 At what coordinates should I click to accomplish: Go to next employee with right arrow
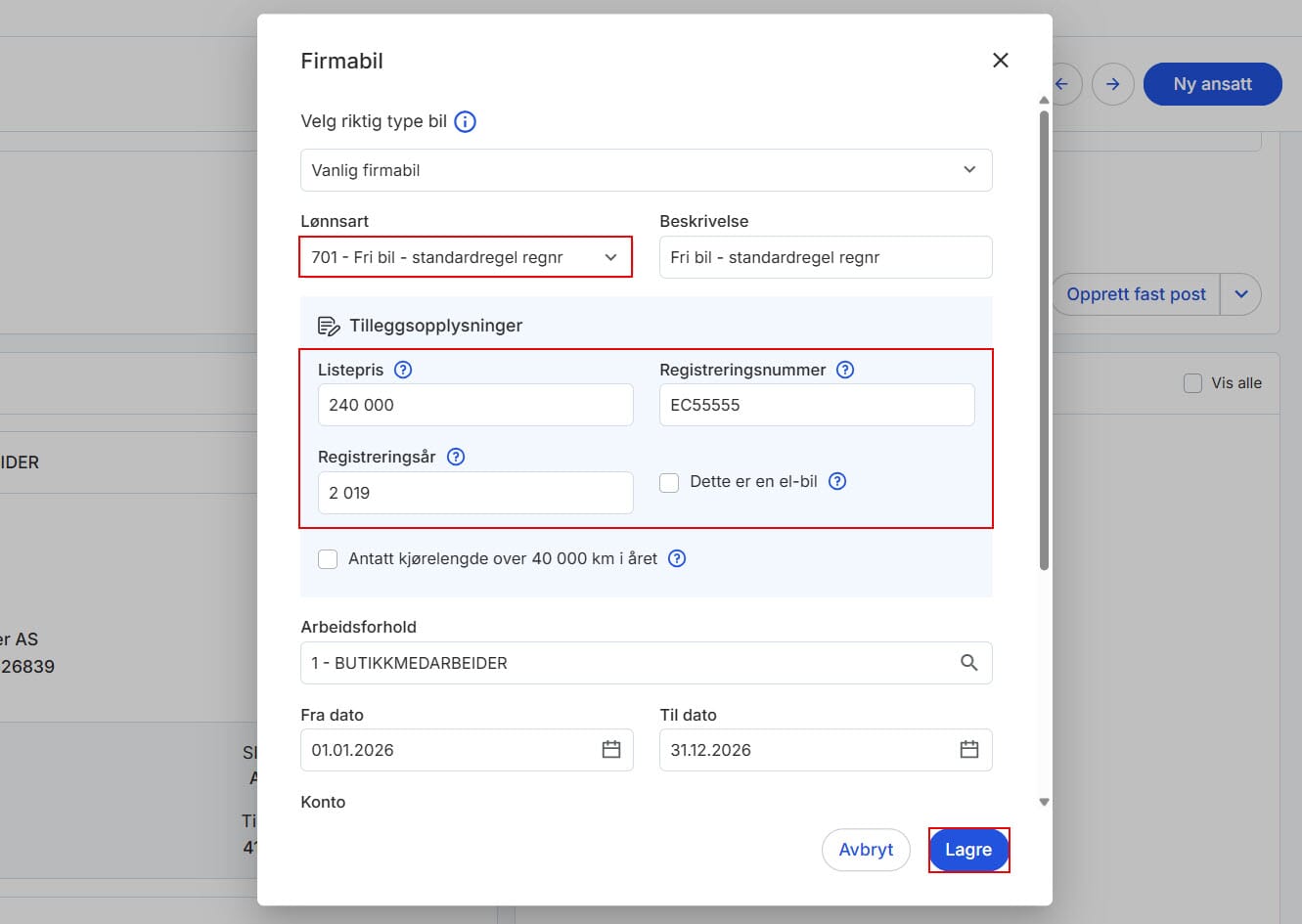pos(1113,84)
